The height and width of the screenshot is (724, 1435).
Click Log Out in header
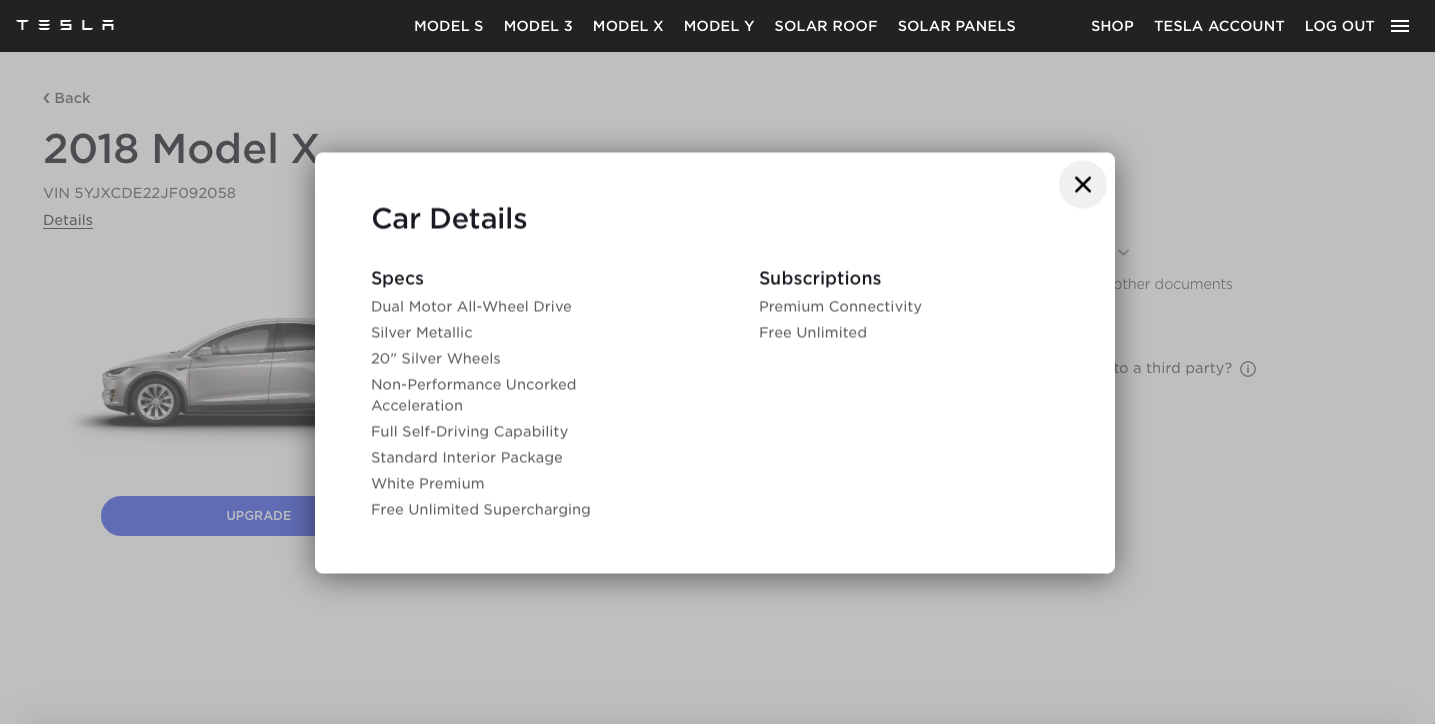tap(1340, 26)
